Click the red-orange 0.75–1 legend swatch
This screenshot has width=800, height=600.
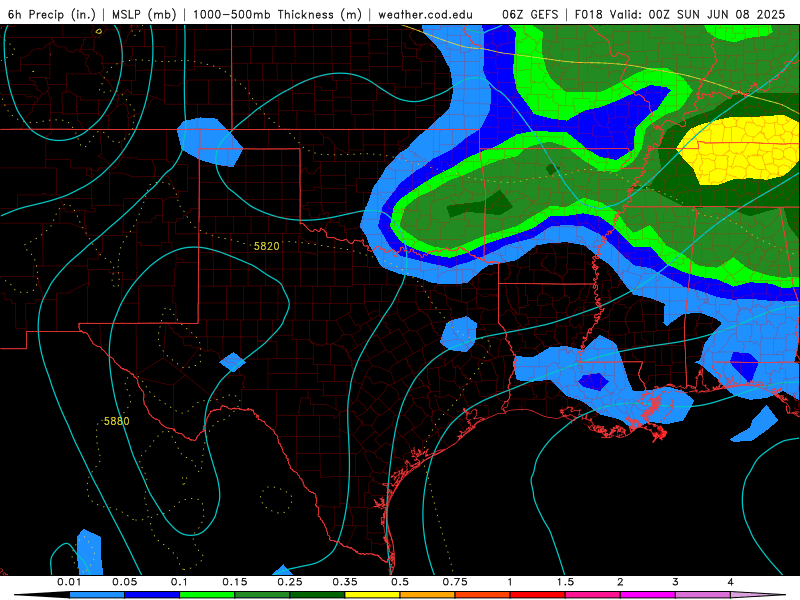pos(483,595)
